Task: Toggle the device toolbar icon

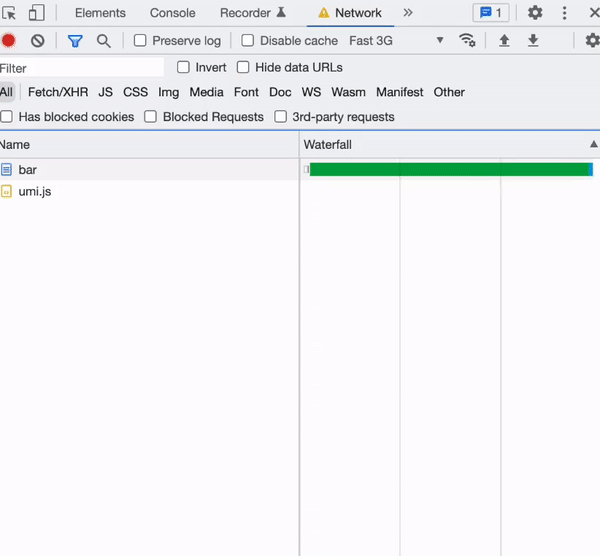Action: (36, 13)
